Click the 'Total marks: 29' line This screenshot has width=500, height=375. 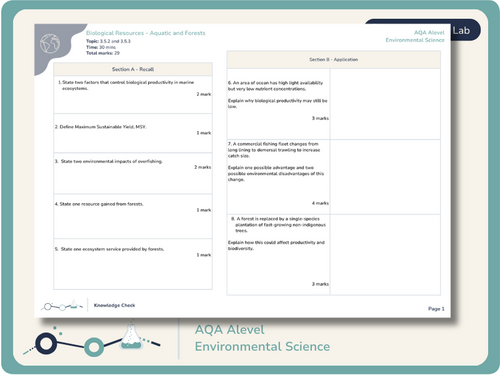point(103,53)
